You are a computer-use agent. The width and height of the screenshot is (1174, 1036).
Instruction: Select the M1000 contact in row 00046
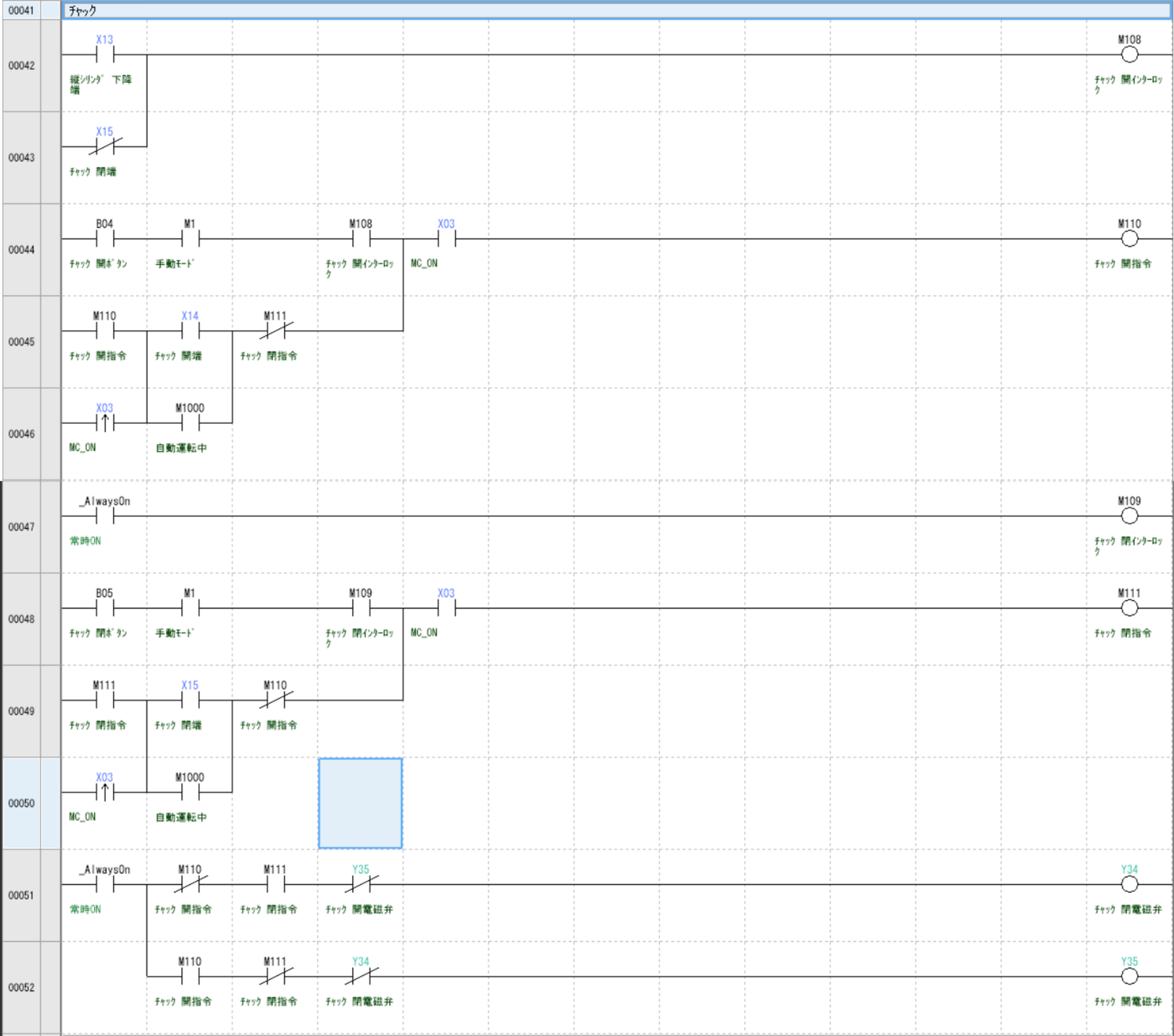(x=190, y=423)
